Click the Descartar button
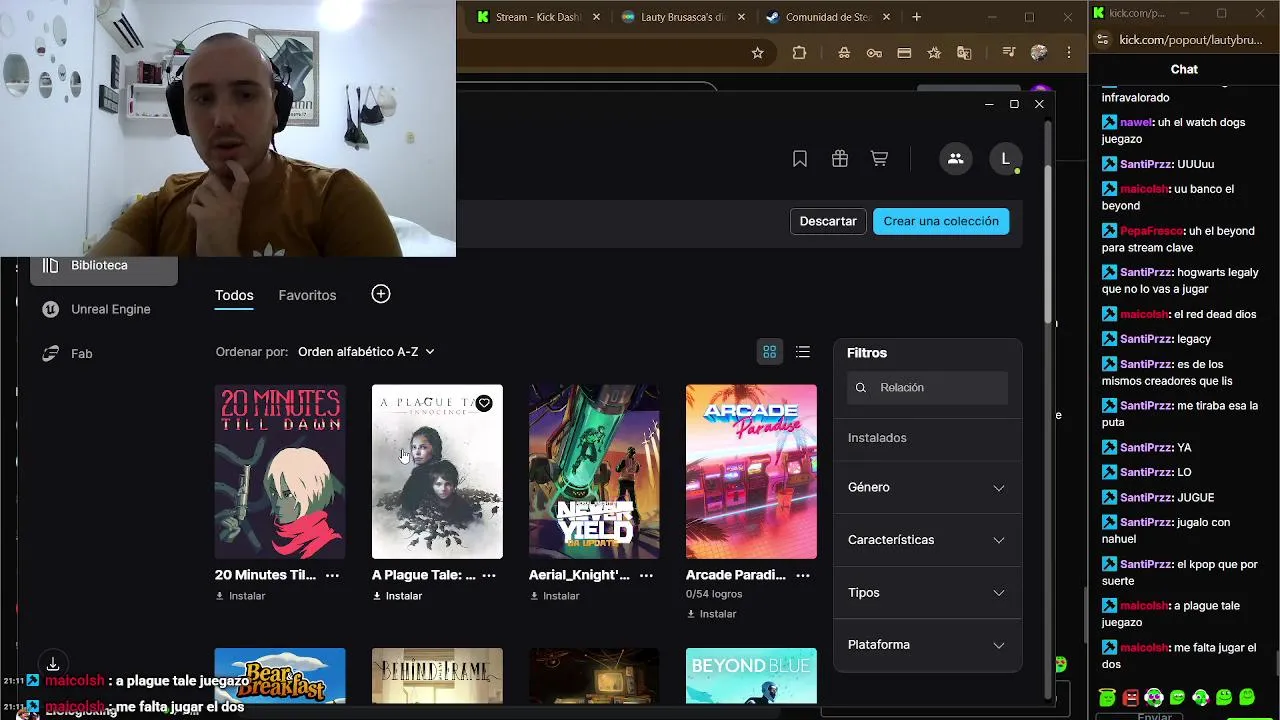This screenshot has width=1280, height=720. 828,221
